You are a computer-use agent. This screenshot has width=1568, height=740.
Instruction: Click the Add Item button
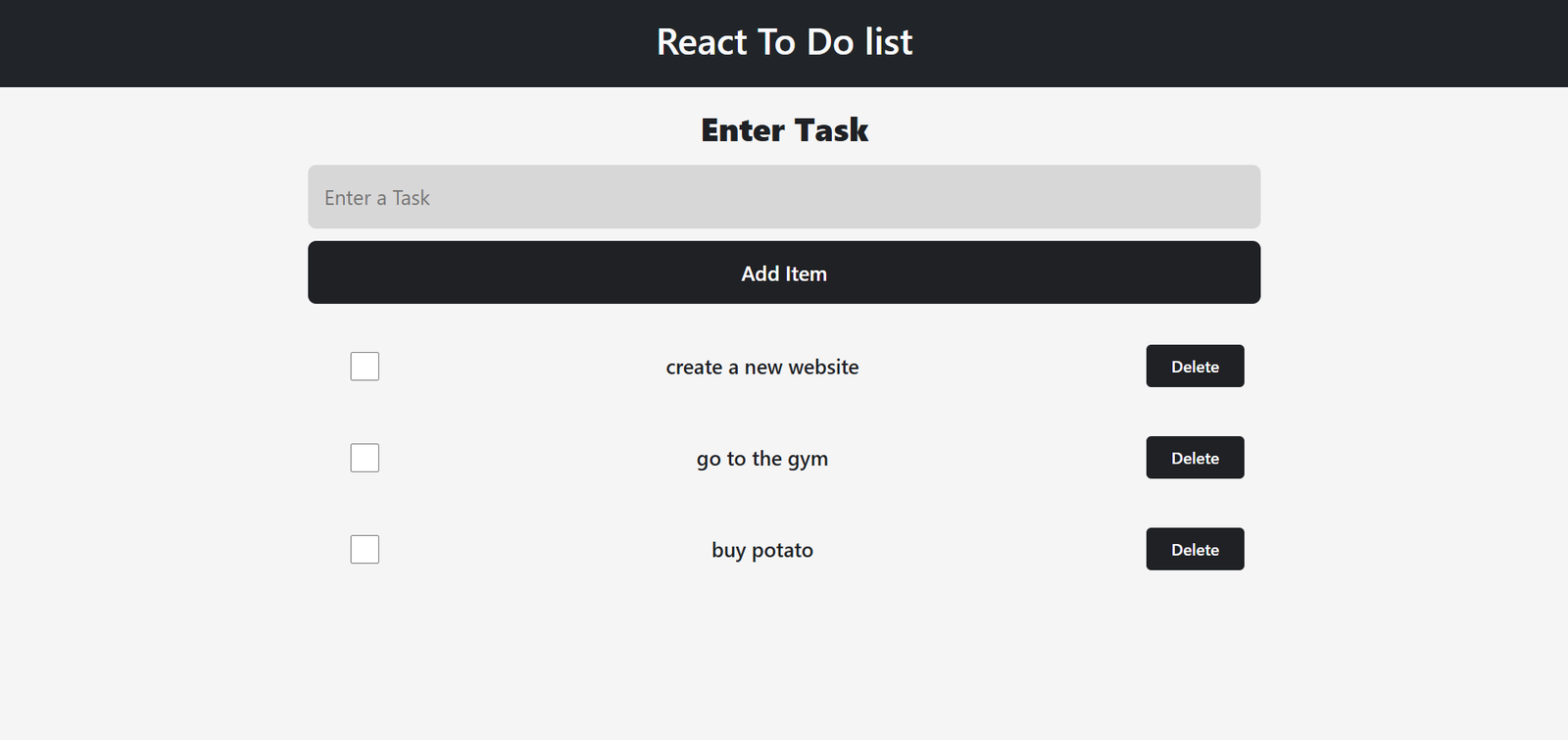tap(784, 272)
